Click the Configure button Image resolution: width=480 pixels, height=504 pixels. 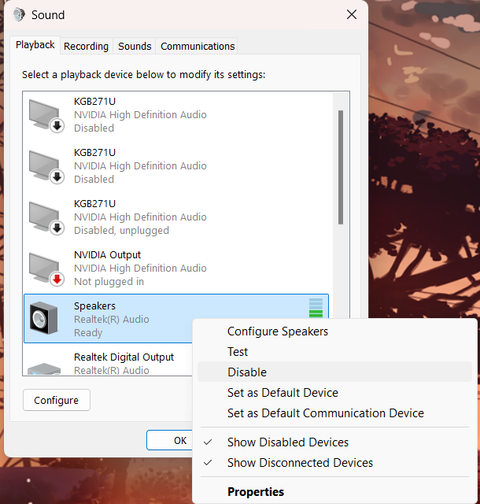pos(56,400)
